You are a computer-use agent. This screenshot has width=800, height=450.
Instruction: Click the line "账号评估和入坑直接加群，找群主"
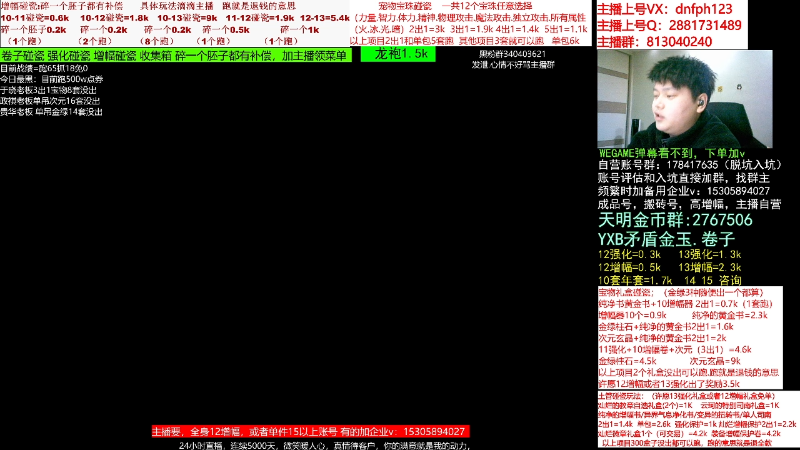[x=684, y=178]
